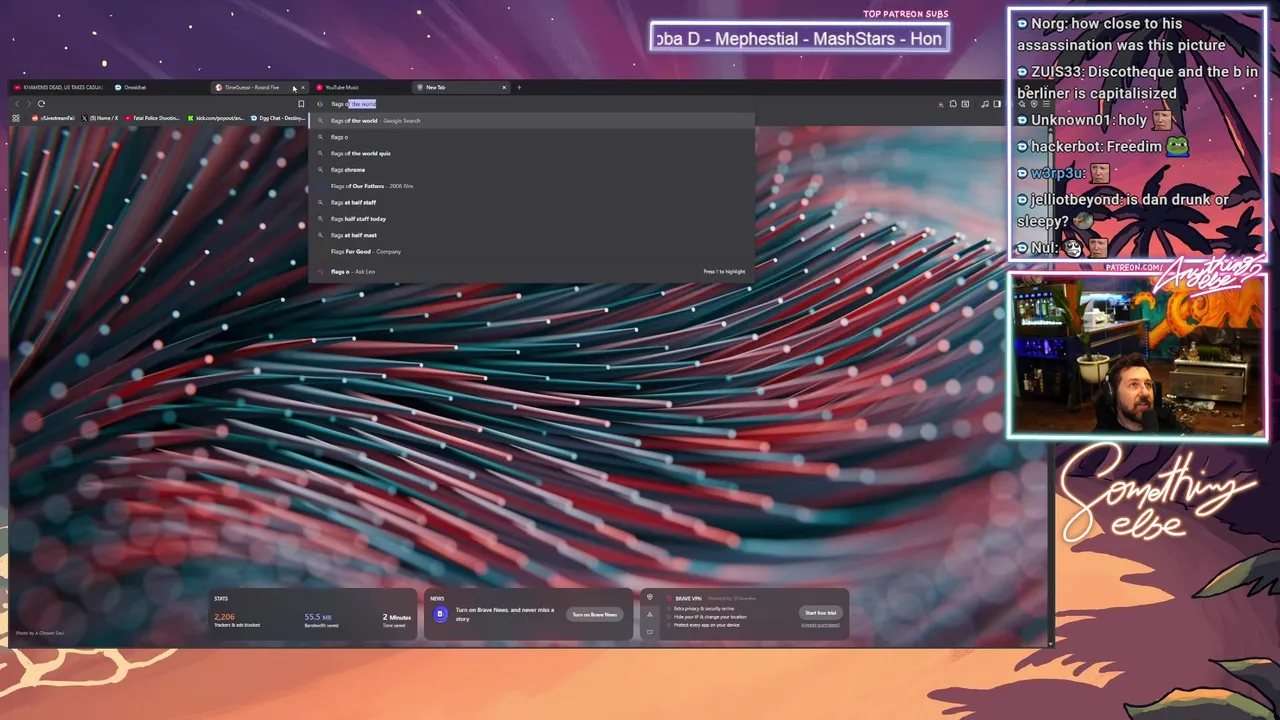This screenshot has width=1280, height=720.
Task: Click the 55.5 MB bandwidth saved stat
Action: pos(321,621)
